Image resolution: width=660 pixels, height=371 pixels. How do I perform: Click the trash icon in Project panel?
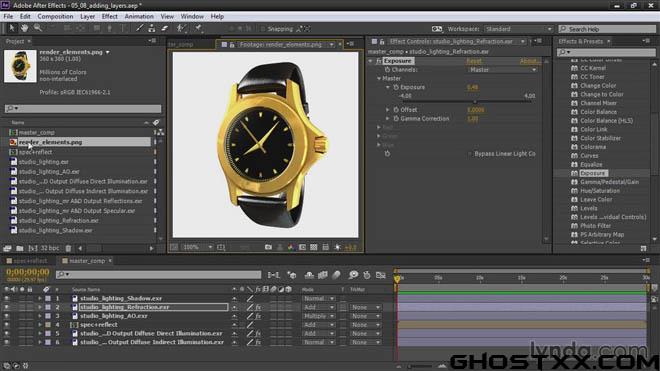(68, 248)
